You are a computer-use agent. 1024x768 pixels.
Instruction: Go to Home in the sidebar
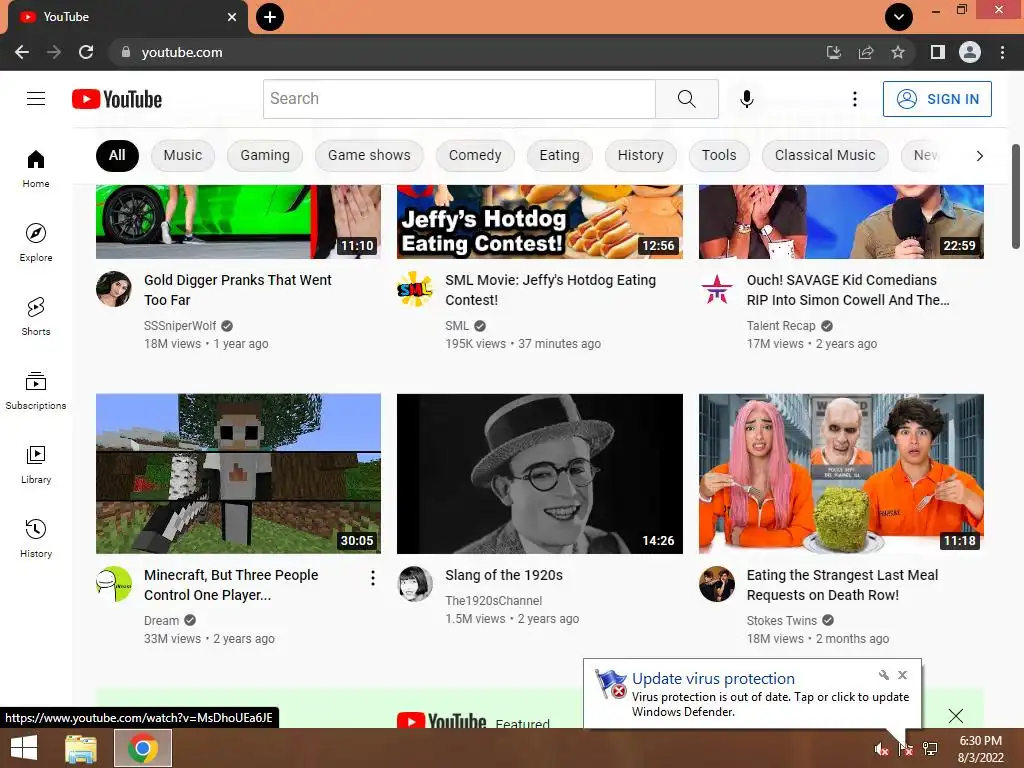pos(36,168)
